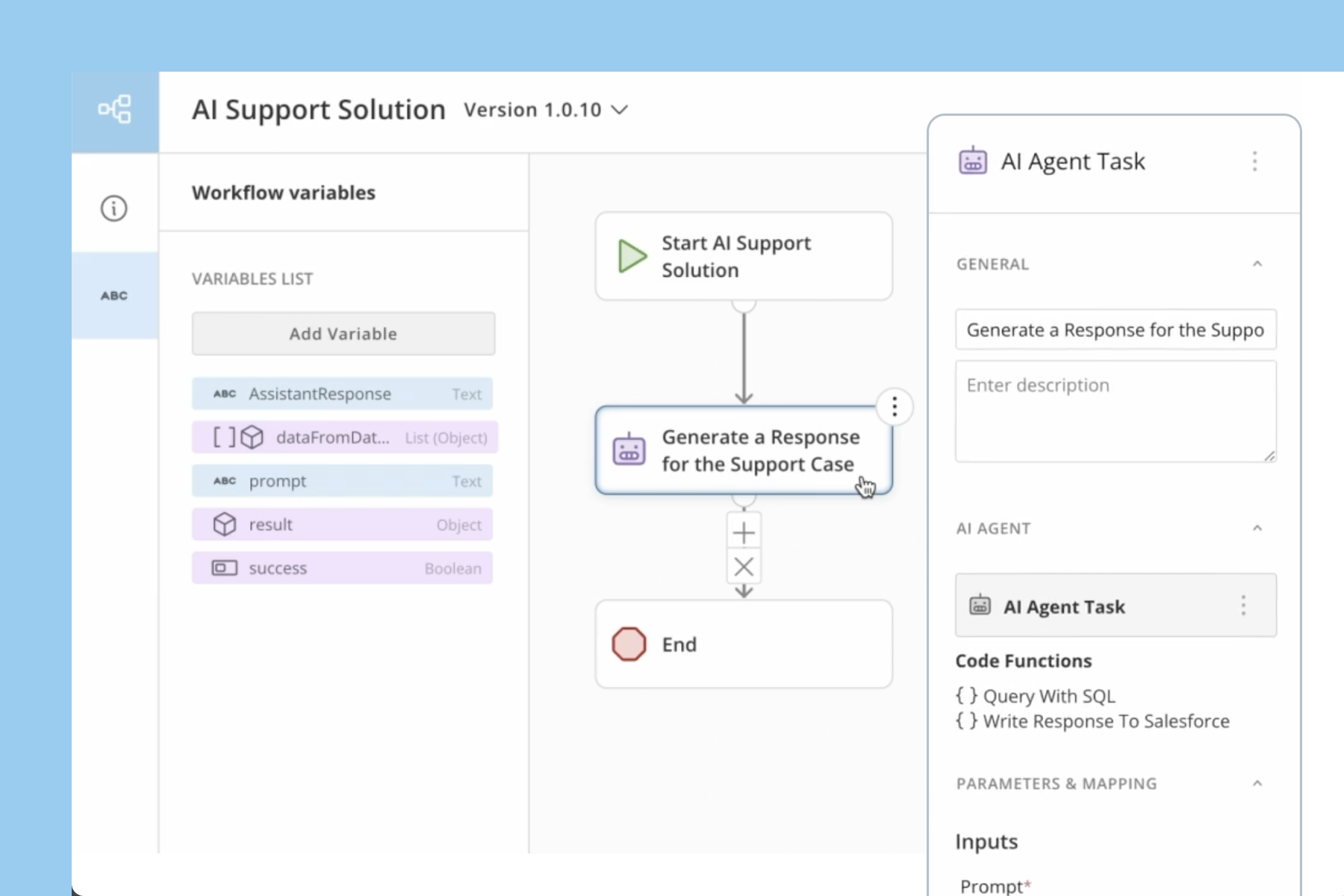Click the Enter description text area
Image resolution: width=1344 pixels, height=896 pixels.
(1116, 411)
